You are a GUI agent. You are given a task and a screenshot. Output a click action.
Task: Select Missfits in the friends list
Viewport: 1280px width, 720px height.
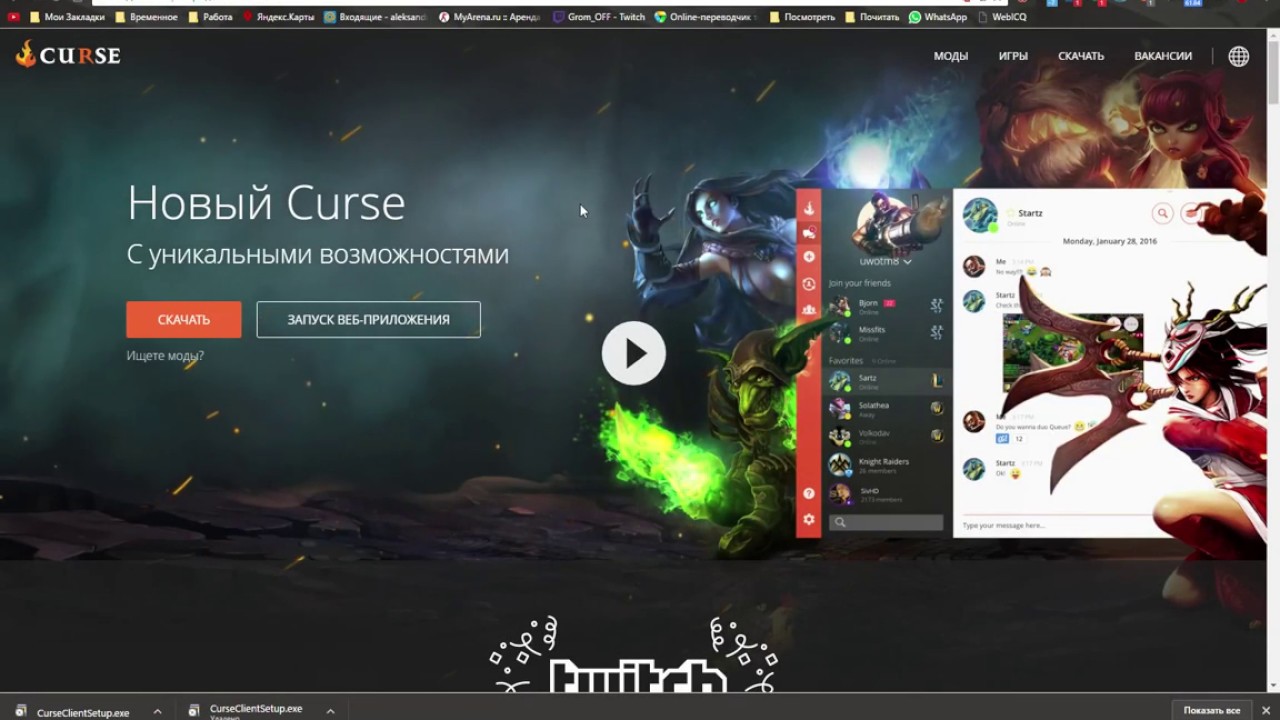coord(885,333)
